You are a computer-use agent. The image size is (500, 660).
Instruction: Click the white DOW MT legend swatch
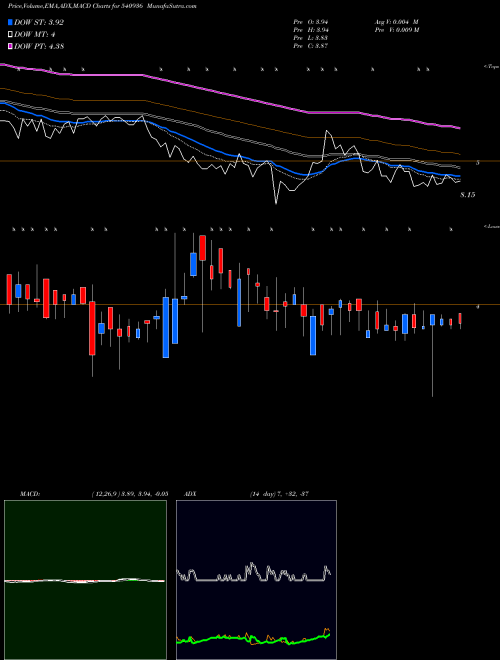(x=10, y=35)
